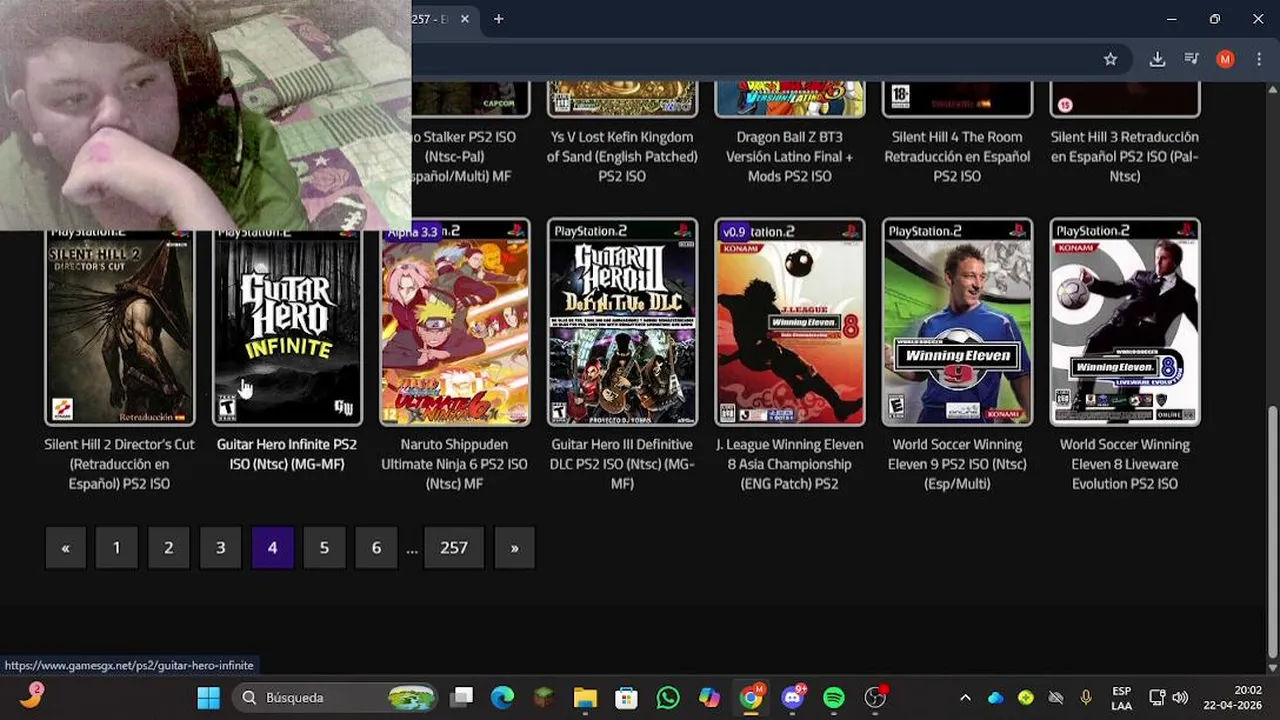
Task: Go to pagination page 1
Action: point(117,548)
